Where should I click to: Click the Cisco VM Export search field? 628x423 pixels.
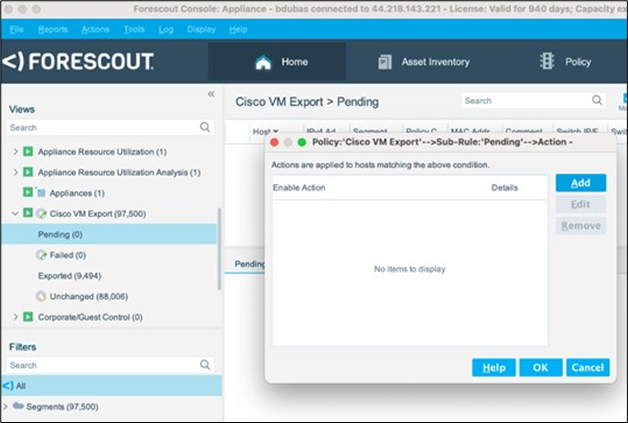click(x=533, y=101)
